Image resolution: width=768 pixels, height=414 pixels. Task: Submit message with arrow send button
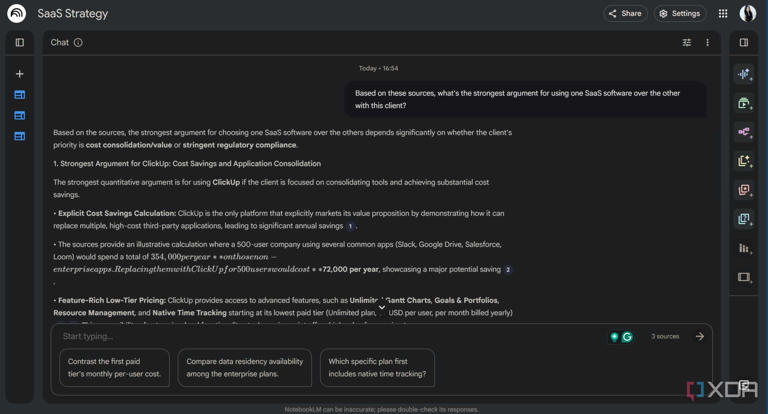coord(699,337)
